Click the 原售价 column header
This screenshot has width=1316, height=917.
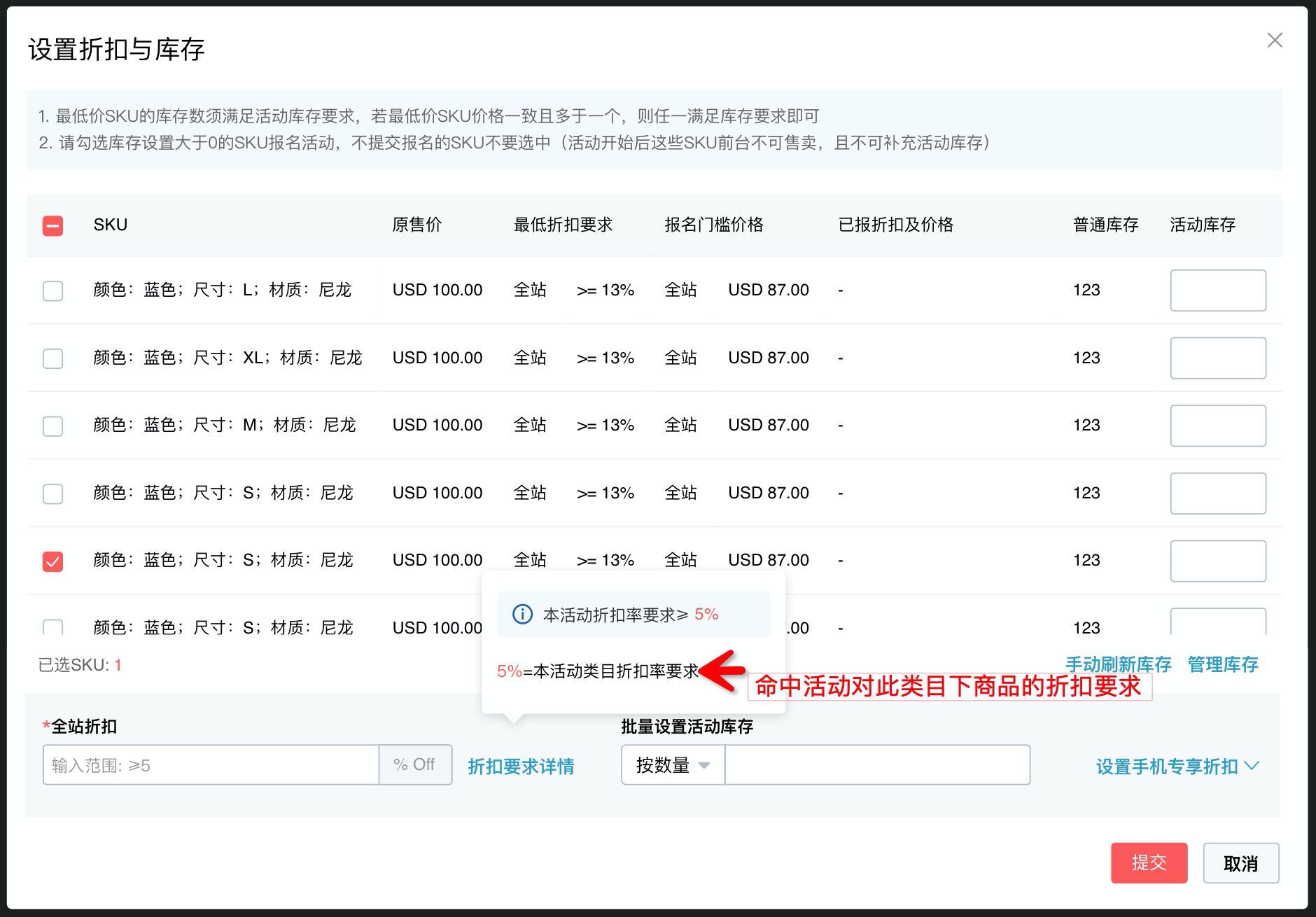417,225
